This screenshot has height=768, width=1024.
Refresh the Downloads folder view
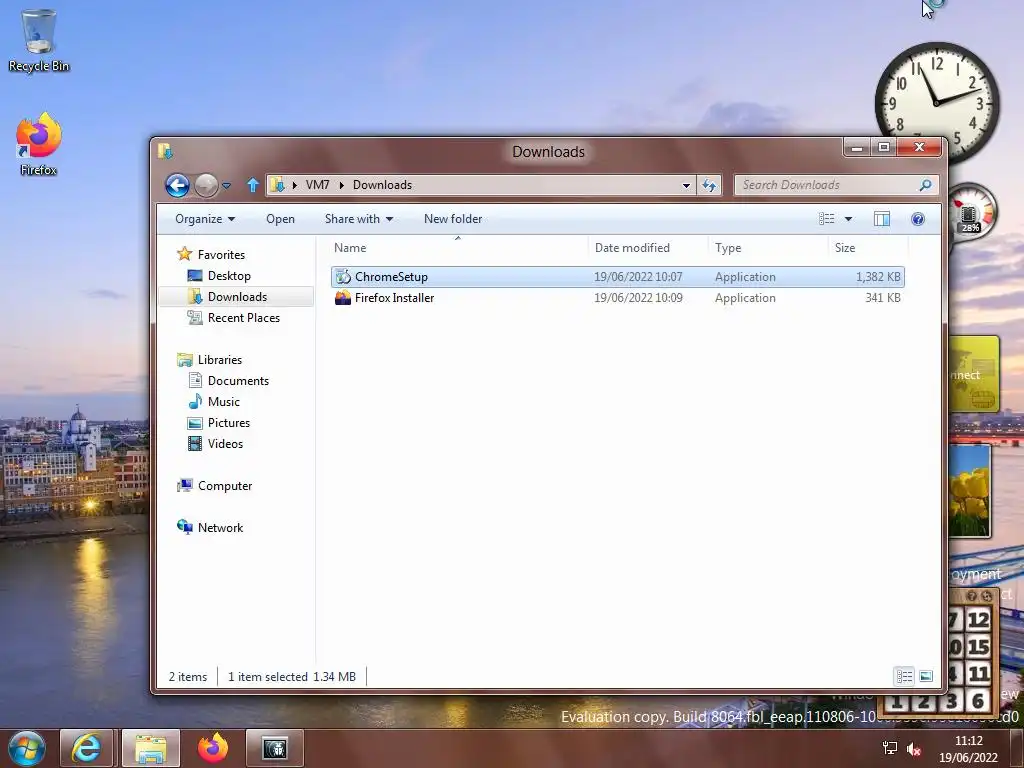[x=709, y=185]
